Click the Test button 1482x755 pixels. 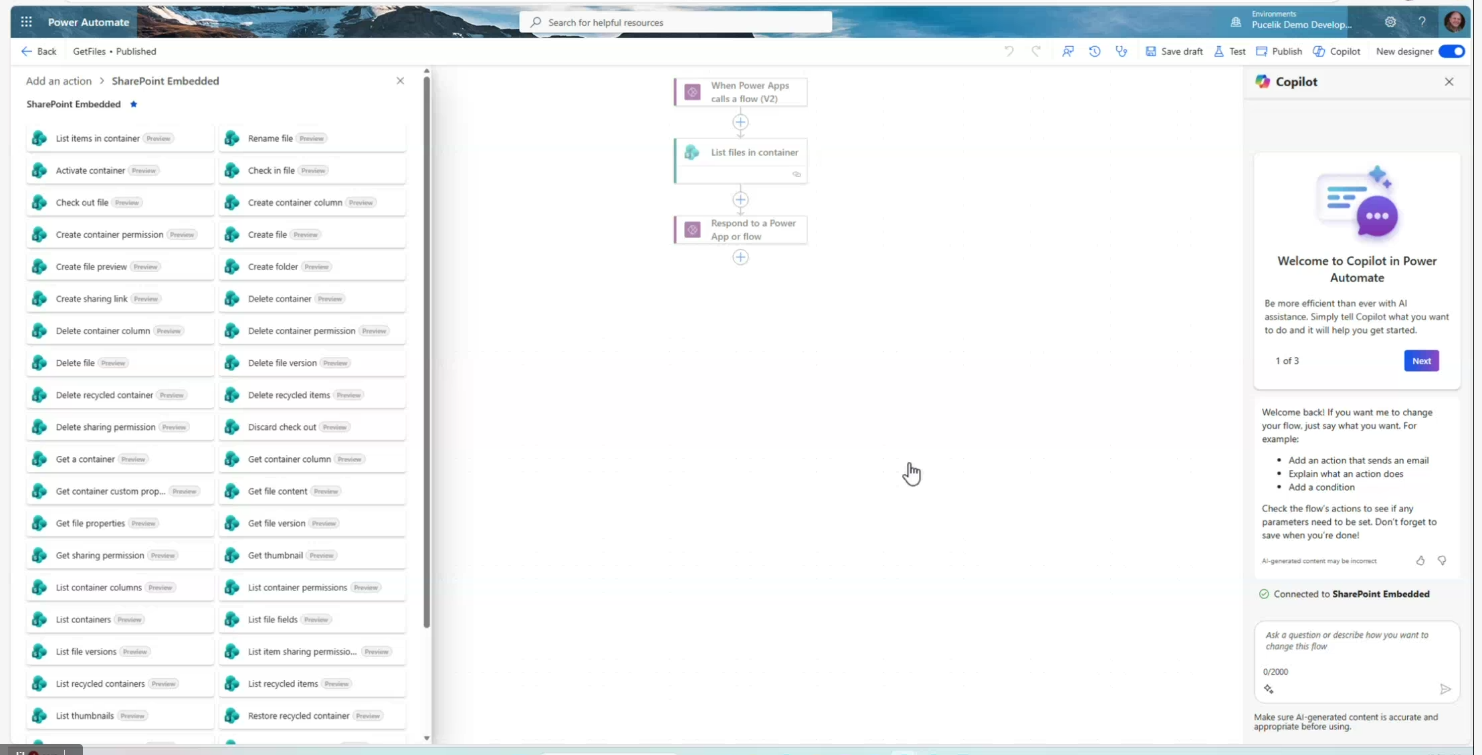click(x=1230, y=51)
